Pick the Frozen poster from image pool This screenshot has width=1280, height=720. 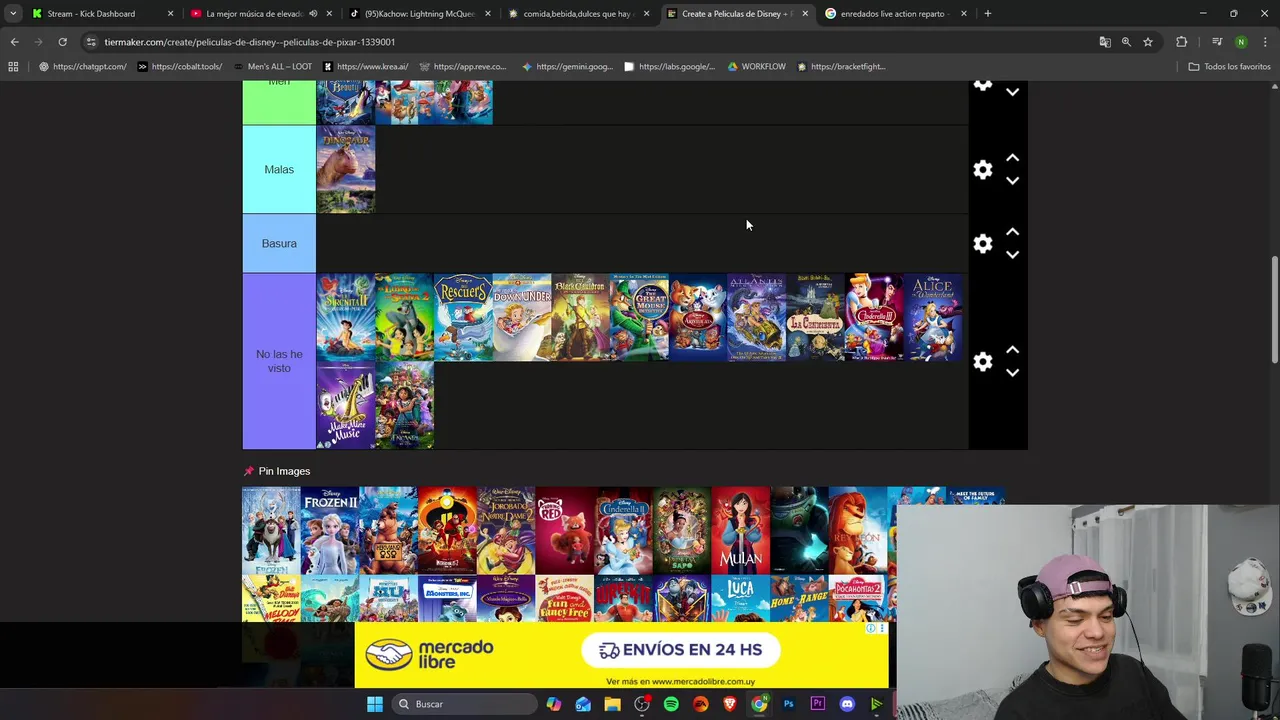[x=271, y=530]
